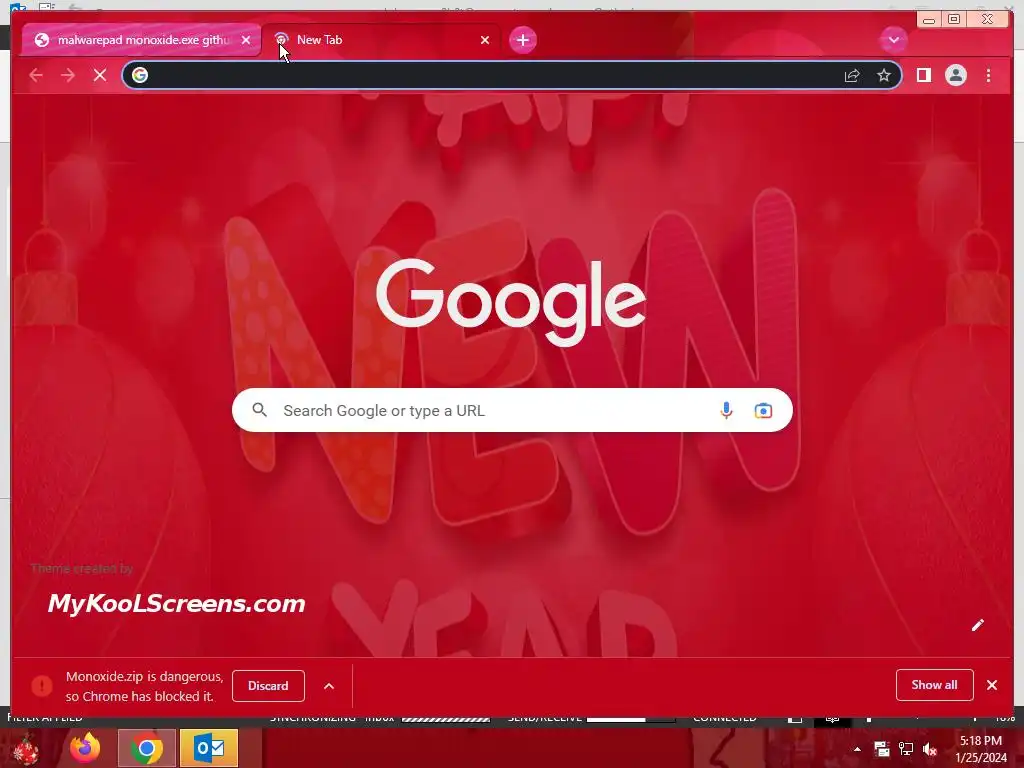This screenshot has width=1024, height=768.
Task: Customize this page with pencil icon
Action: [978, 625]
